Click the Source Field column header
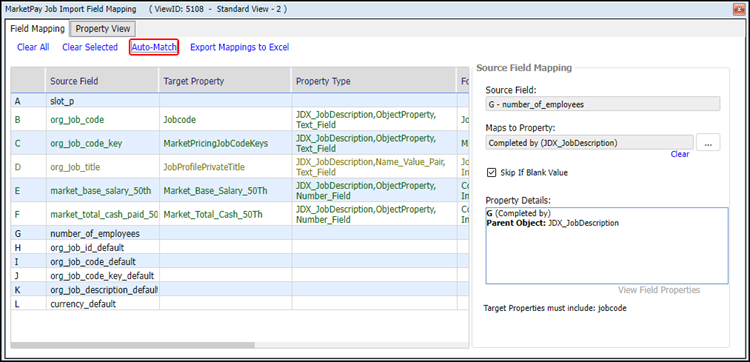 click(x=102, y=81)
